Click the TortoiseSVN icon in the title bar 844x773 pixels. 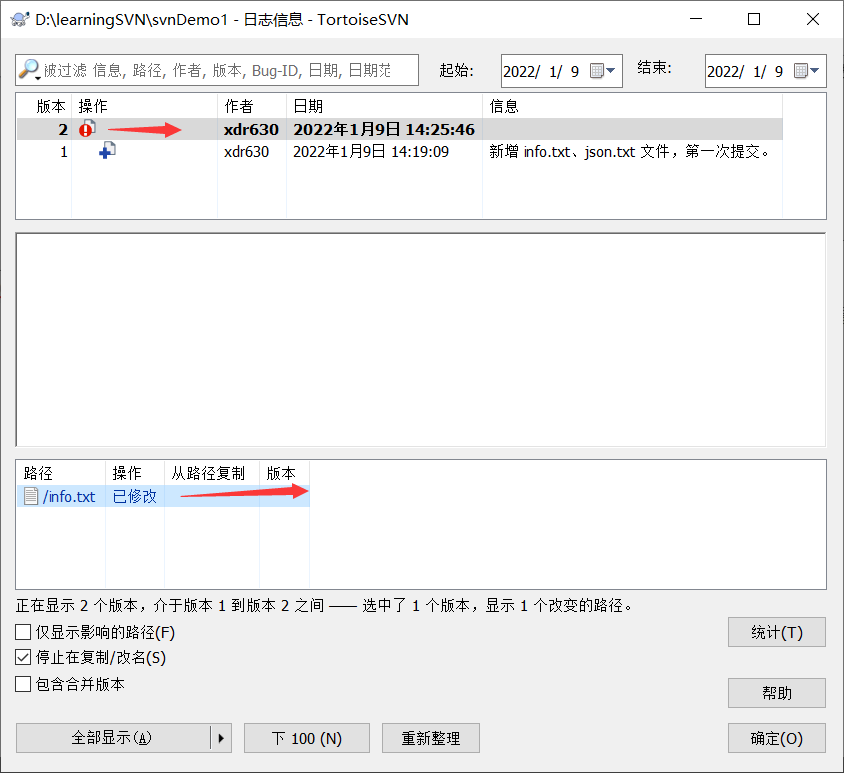coord(18,19)
